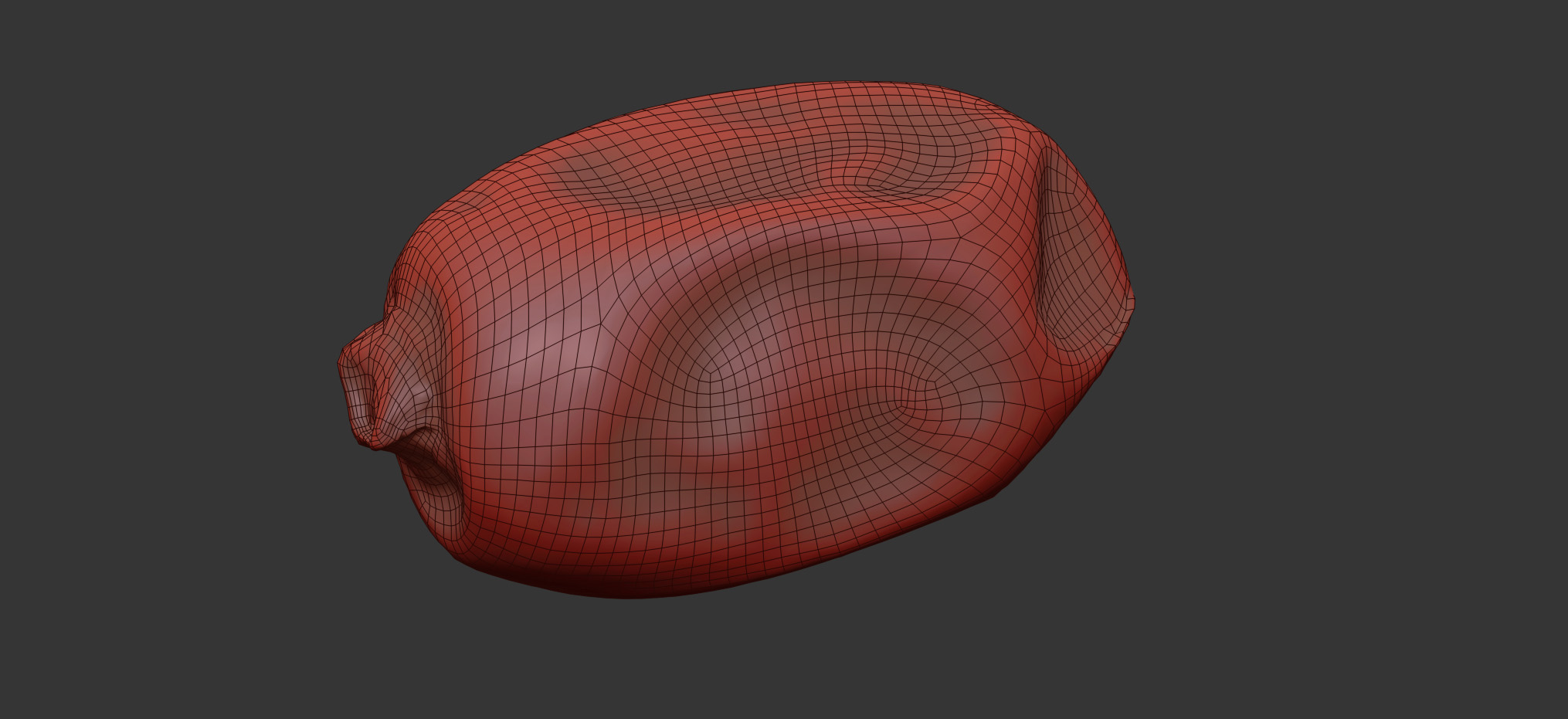
Task: Click empty background in the top-left corner
Action: point(77,62)
